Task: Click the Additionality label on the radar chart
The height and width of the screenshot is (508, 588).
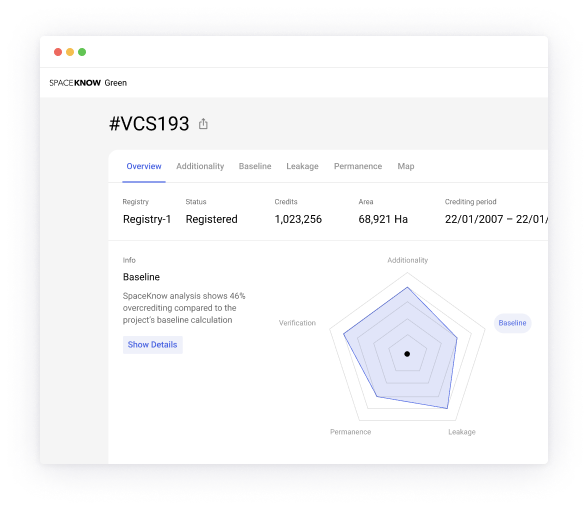Action: point(408,260)
